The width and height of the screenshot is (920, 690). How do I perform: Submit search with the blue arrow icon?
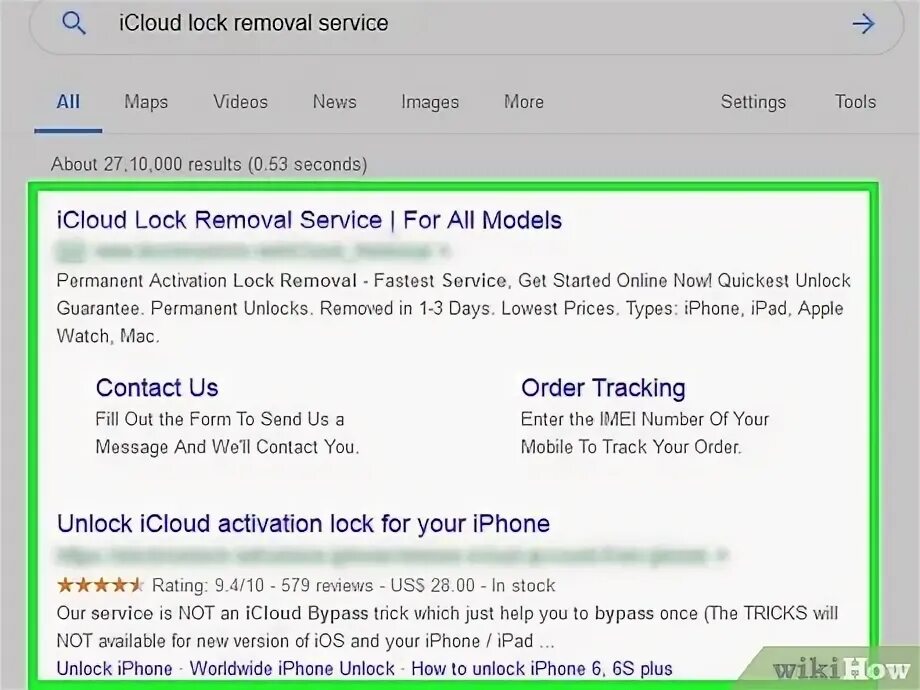coord(863,24)
